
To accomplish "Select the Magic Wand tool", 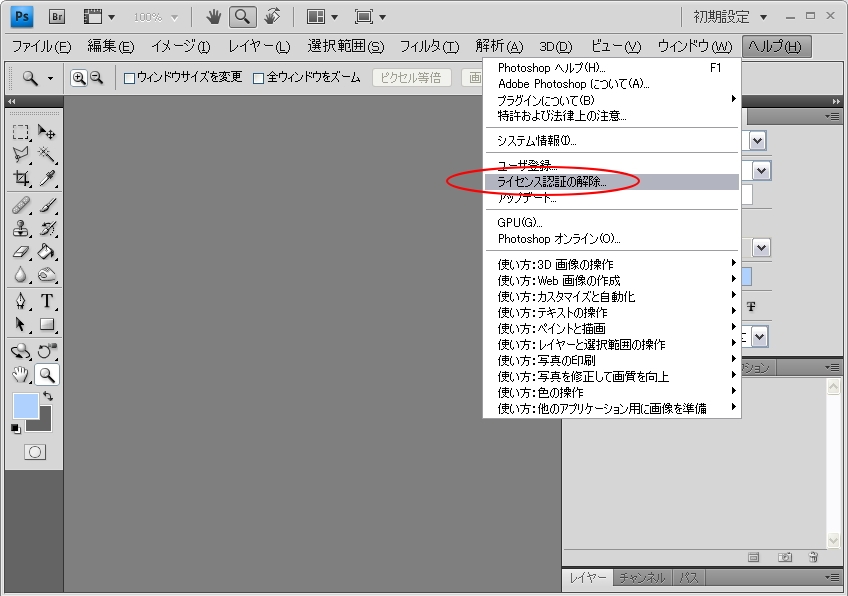I will pyautogui.click(x=47, y=155).
